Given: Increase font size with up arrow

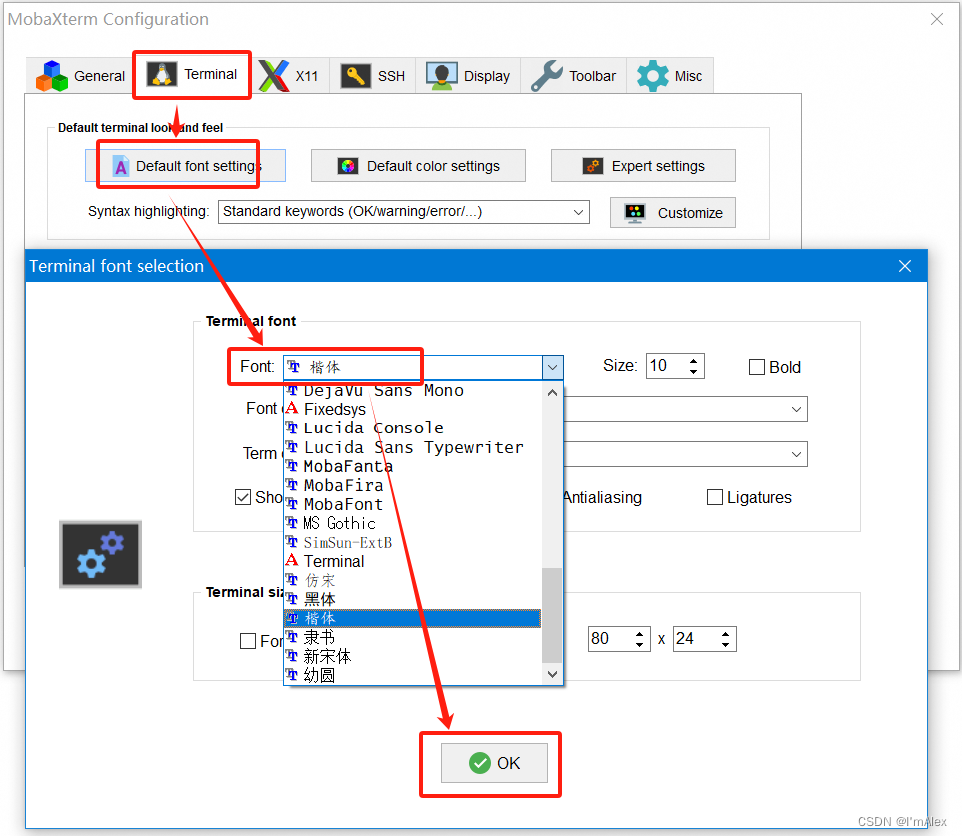Looking at the screenshot, I should [x=693, y=361].
